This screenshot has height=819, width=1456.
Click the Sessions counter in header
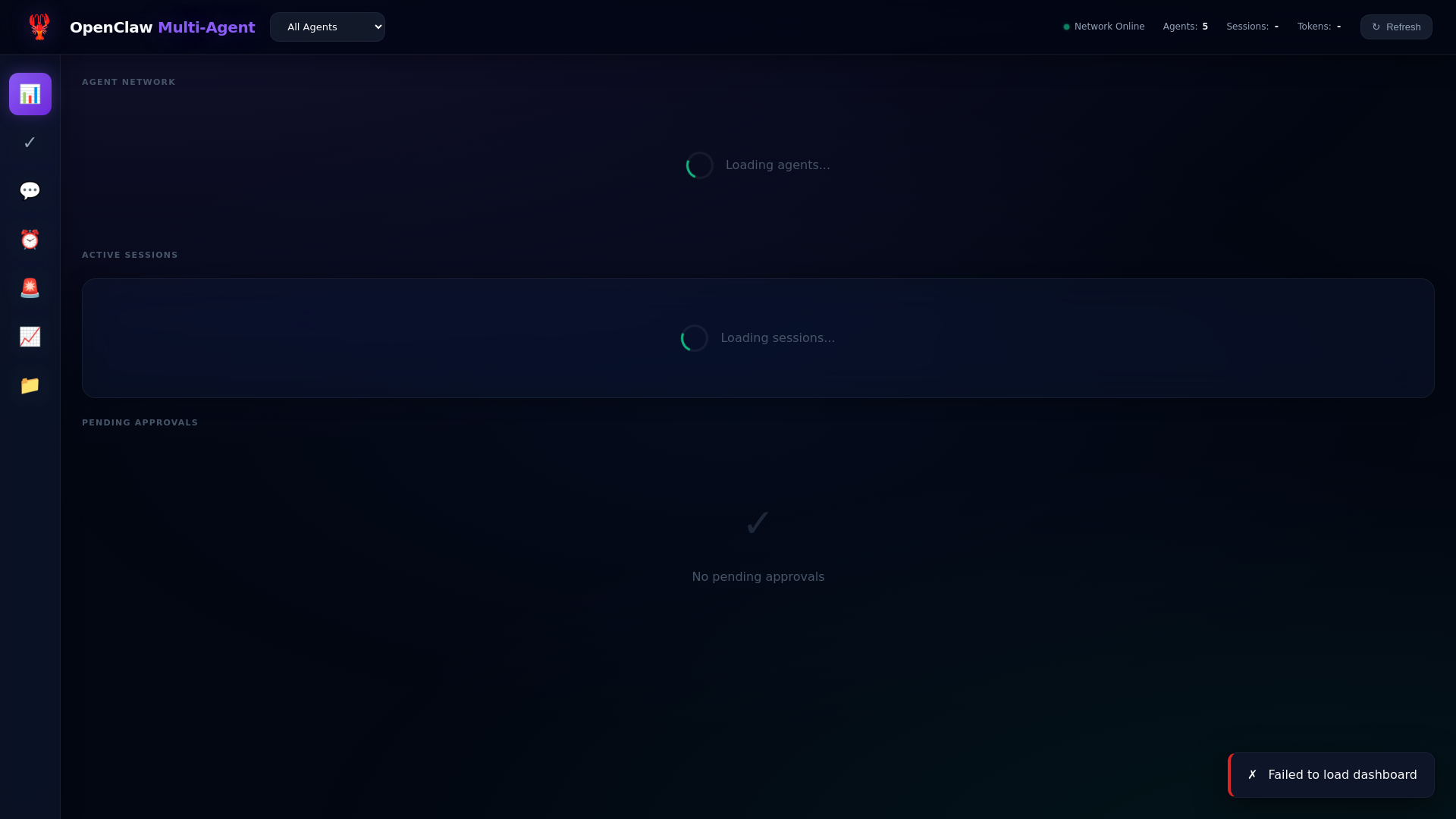pos(1253,27)
